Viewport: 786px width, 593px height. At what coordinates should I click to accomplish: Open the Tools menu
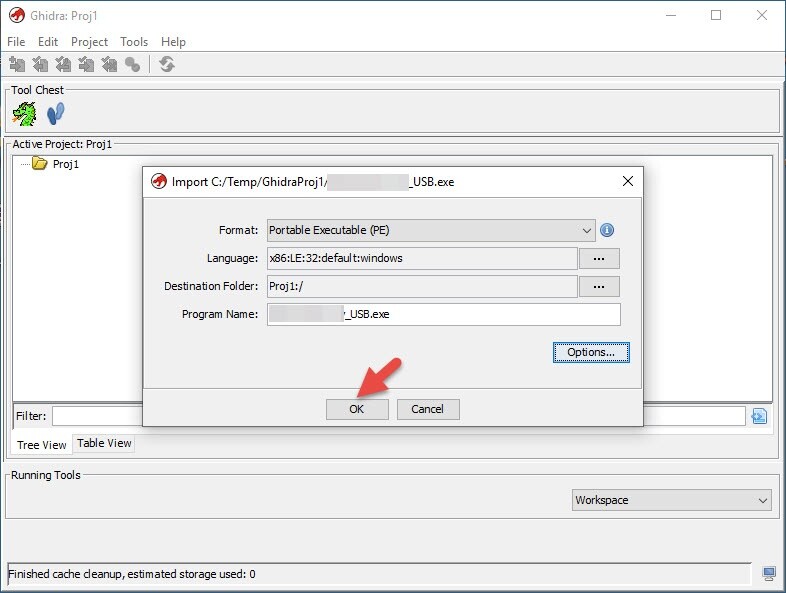pos(134,42)
